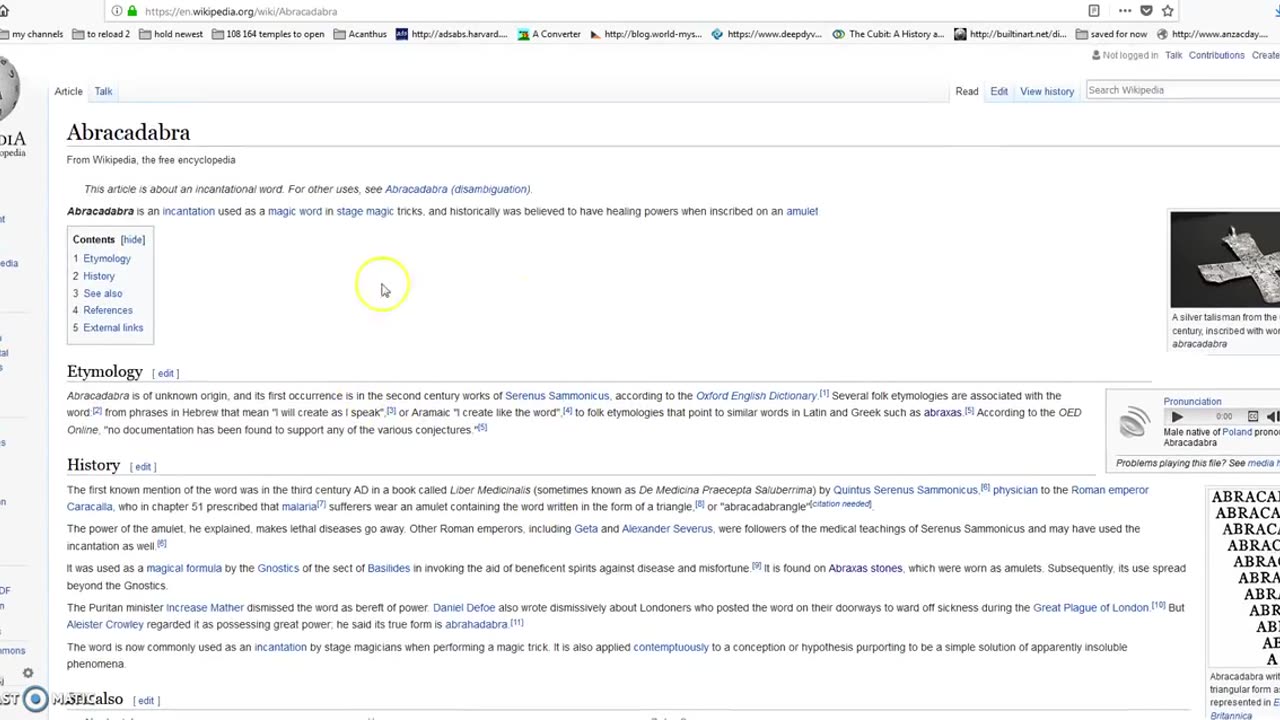Viewport: 1280px width, 720px height.
Task: Follow the 'stage magic' link
Action: 365,211
